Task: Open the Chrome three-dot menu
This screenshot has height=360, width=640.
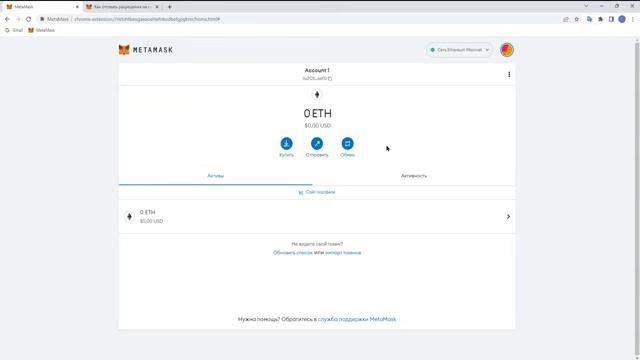Action: (x=633, y=19)
